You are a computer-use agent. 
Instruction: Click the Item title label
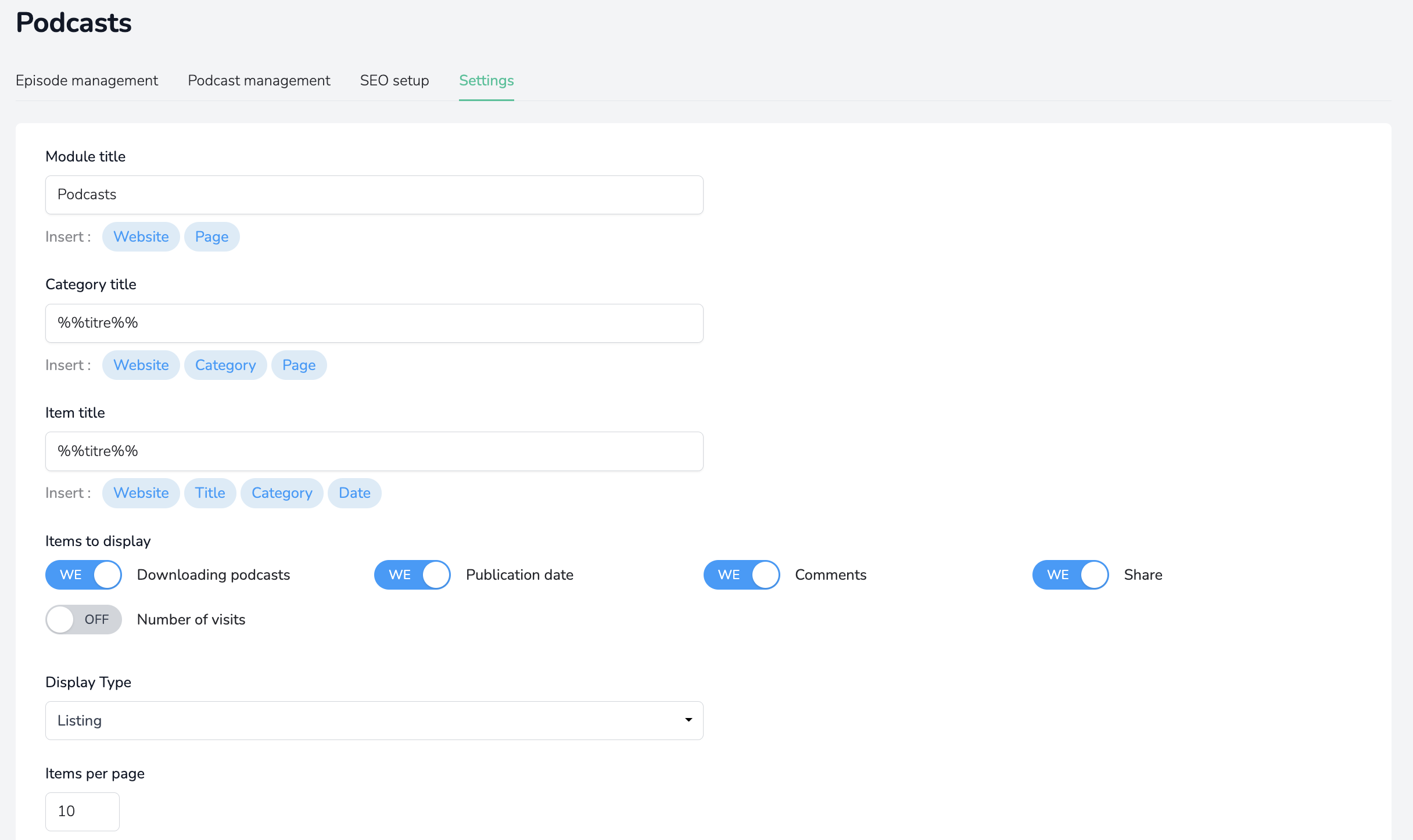coord(75,412)
